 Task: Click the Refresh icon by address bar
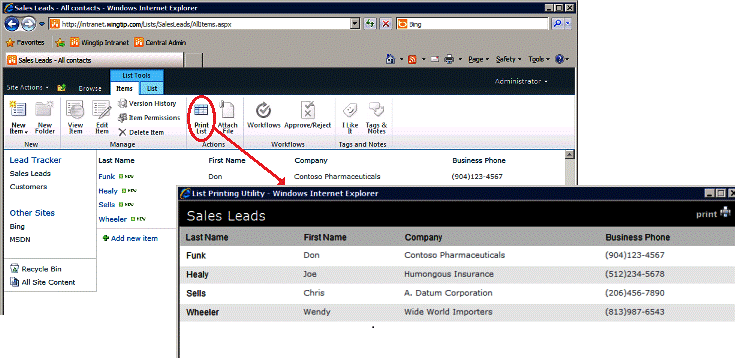coord(370,24)
